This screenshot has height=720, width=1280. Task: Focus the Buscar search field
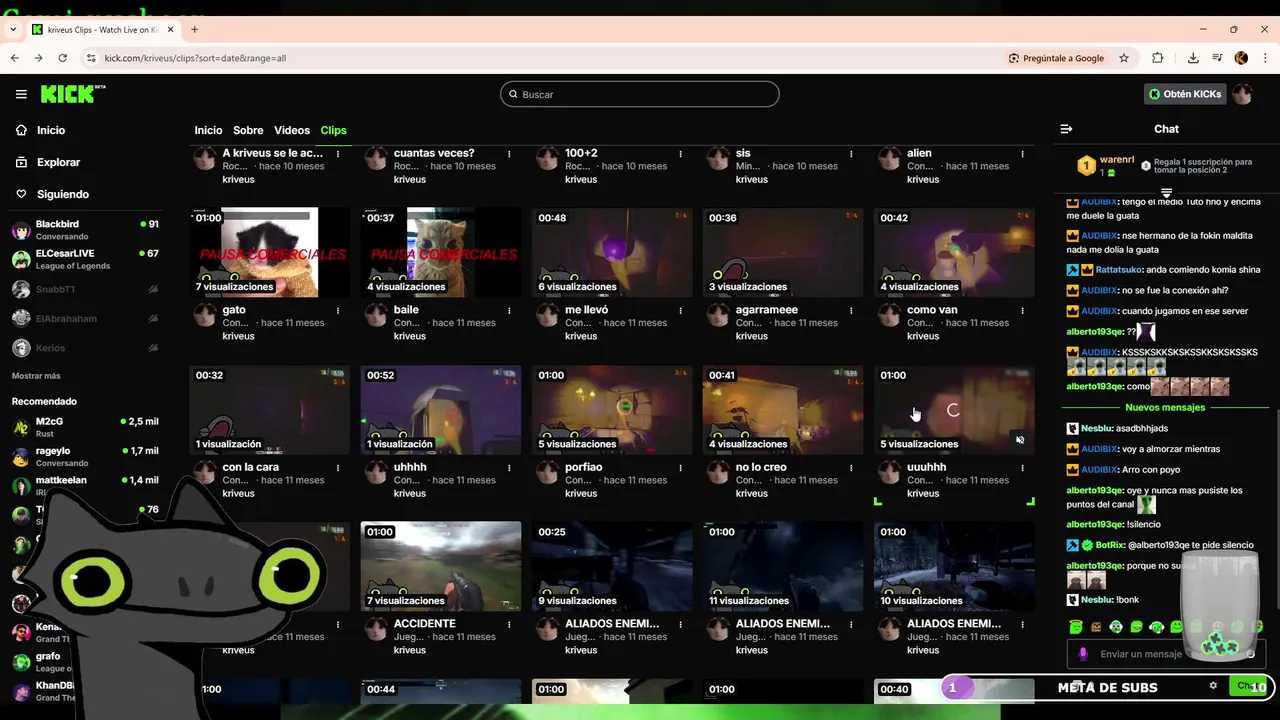pyautogui.click(x=640, y=94)
